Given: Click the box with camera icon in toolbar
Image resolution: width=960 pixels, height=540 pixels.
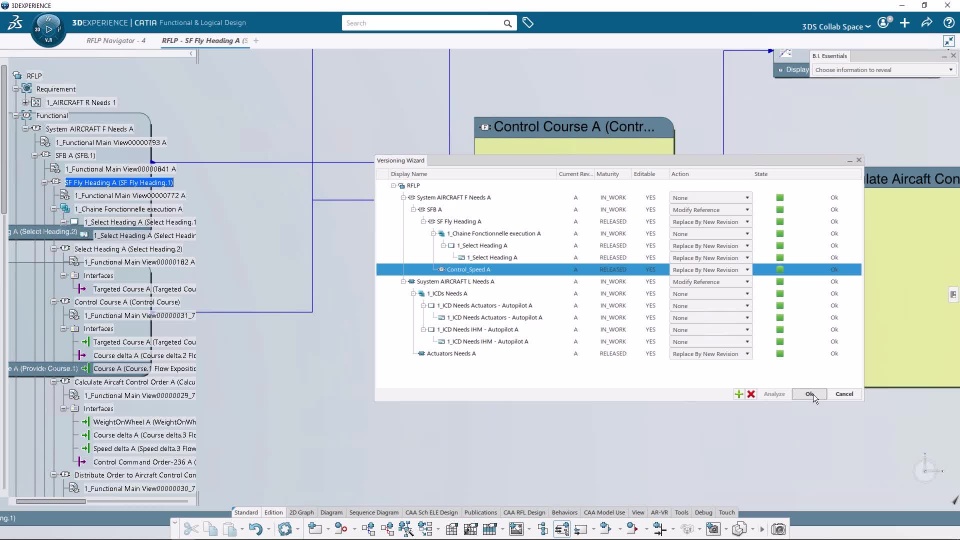Looking at the screenshot, I should (x=713, y=528).
